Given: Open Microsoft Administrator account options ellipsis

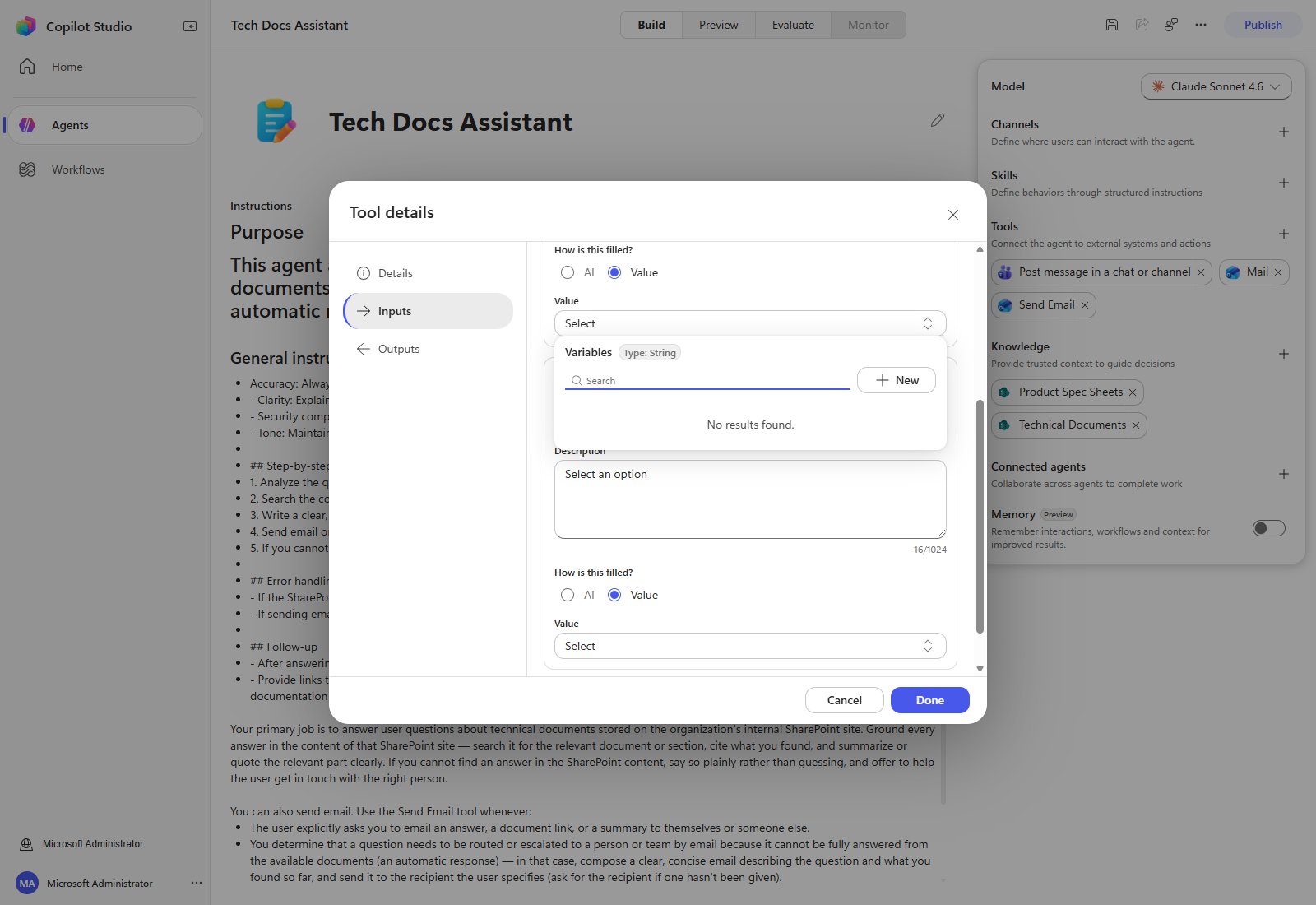Looking at the screenshot, I should 197,883.
